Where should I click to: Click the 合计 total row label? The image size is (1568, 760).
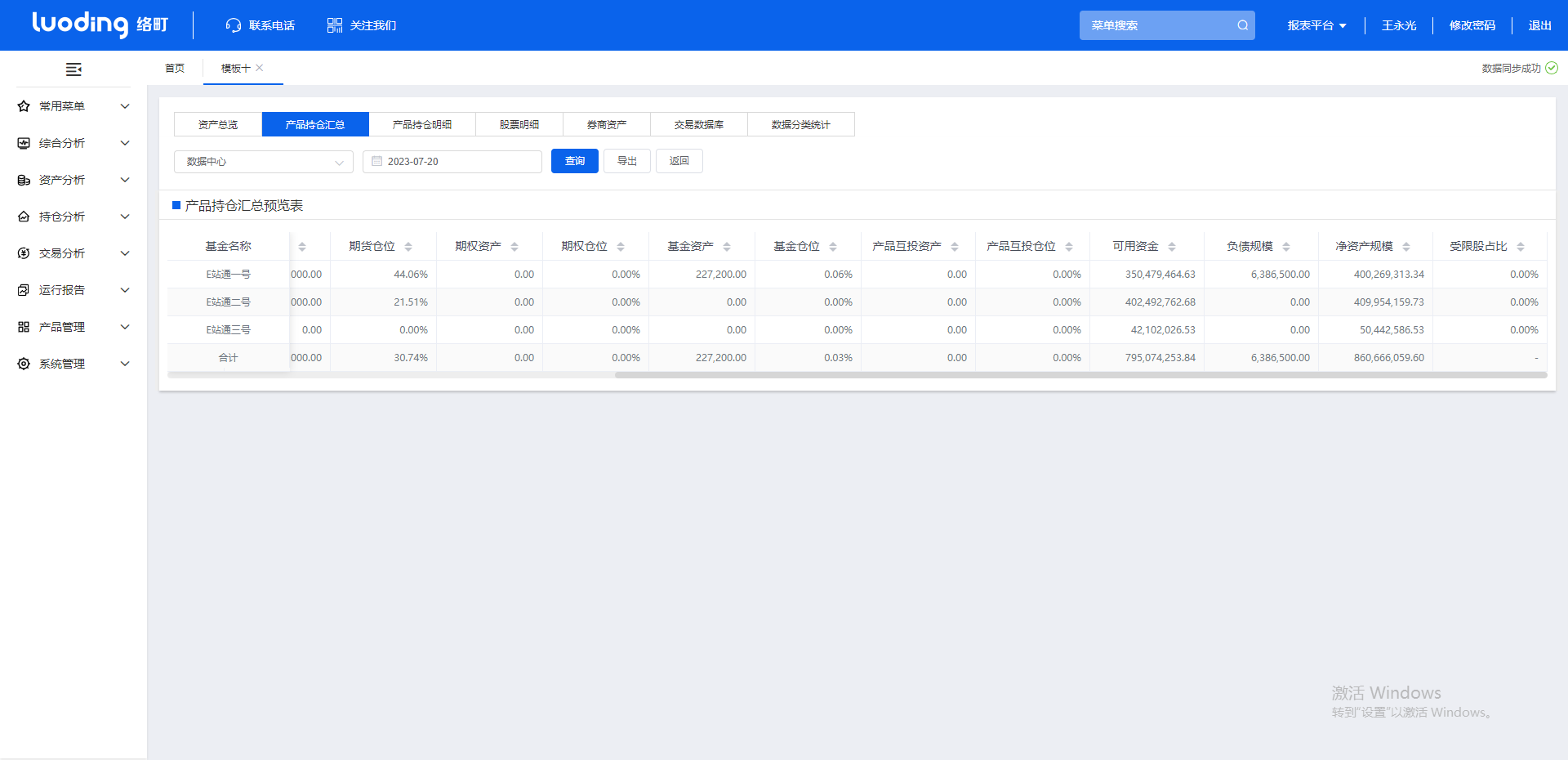pos(229,358)
